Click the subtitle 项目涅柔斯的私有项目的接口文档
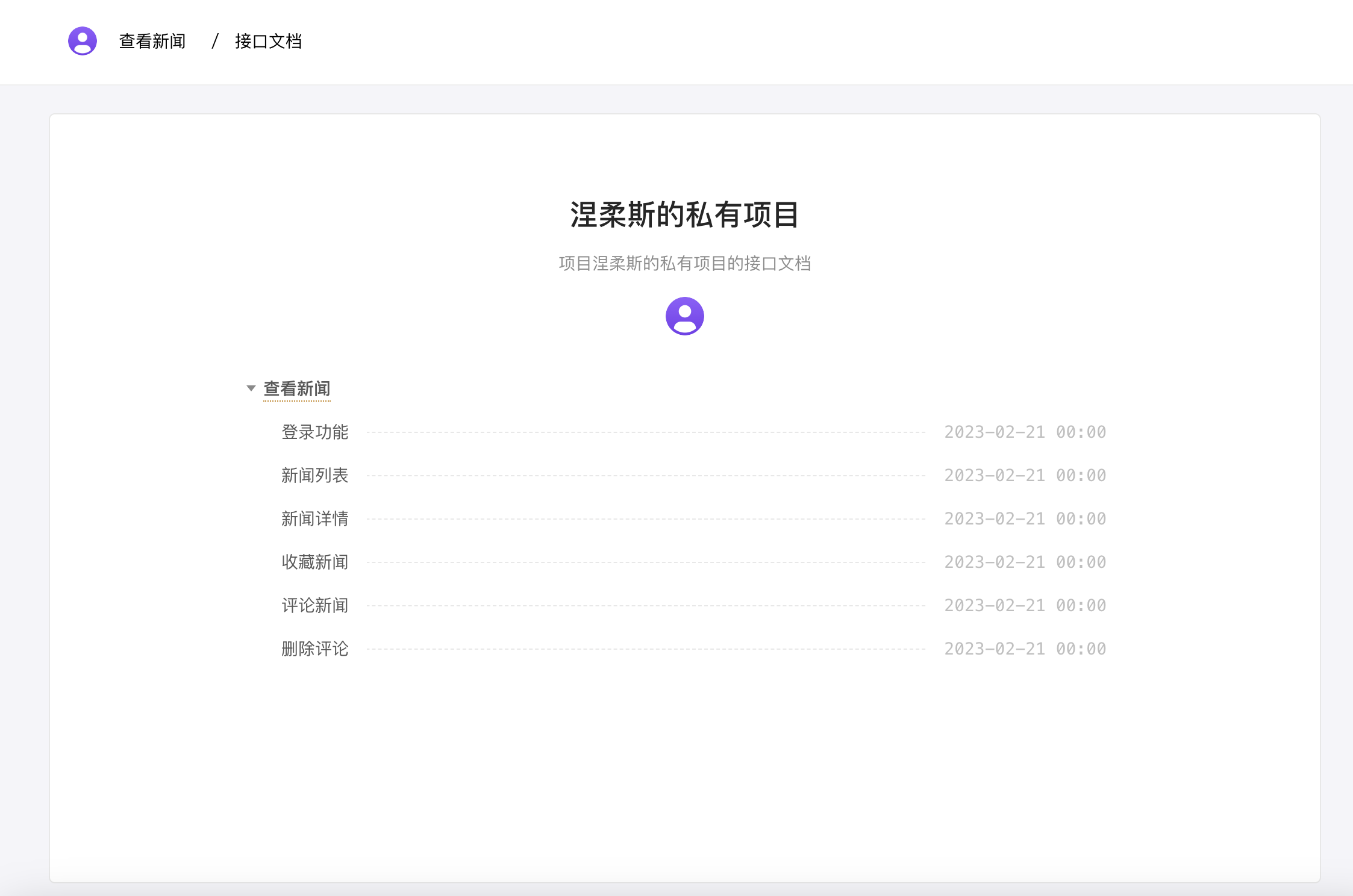Screen dimensions: 1353x896 (685, 263)
